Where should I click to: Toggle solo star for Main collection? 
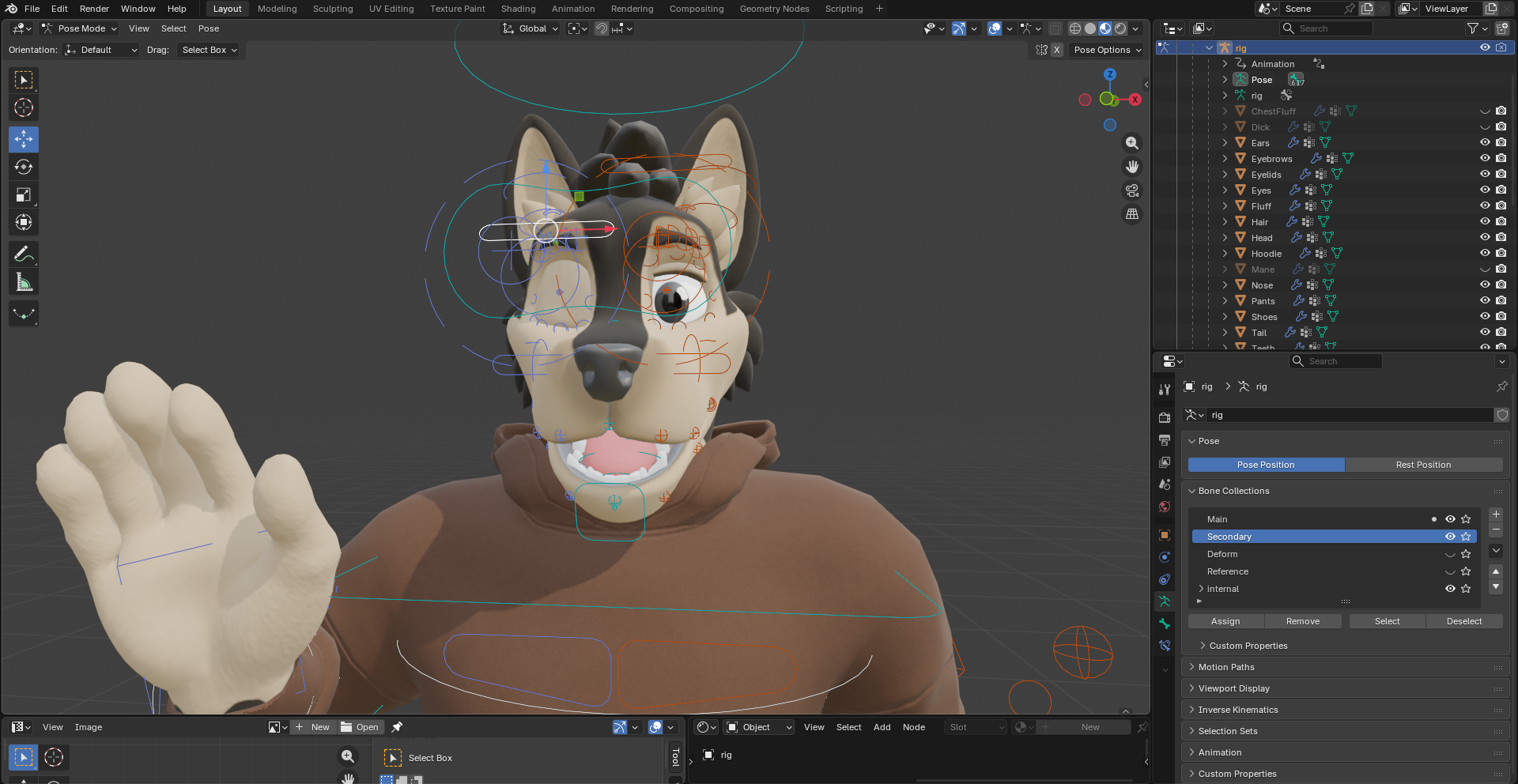1466,519
